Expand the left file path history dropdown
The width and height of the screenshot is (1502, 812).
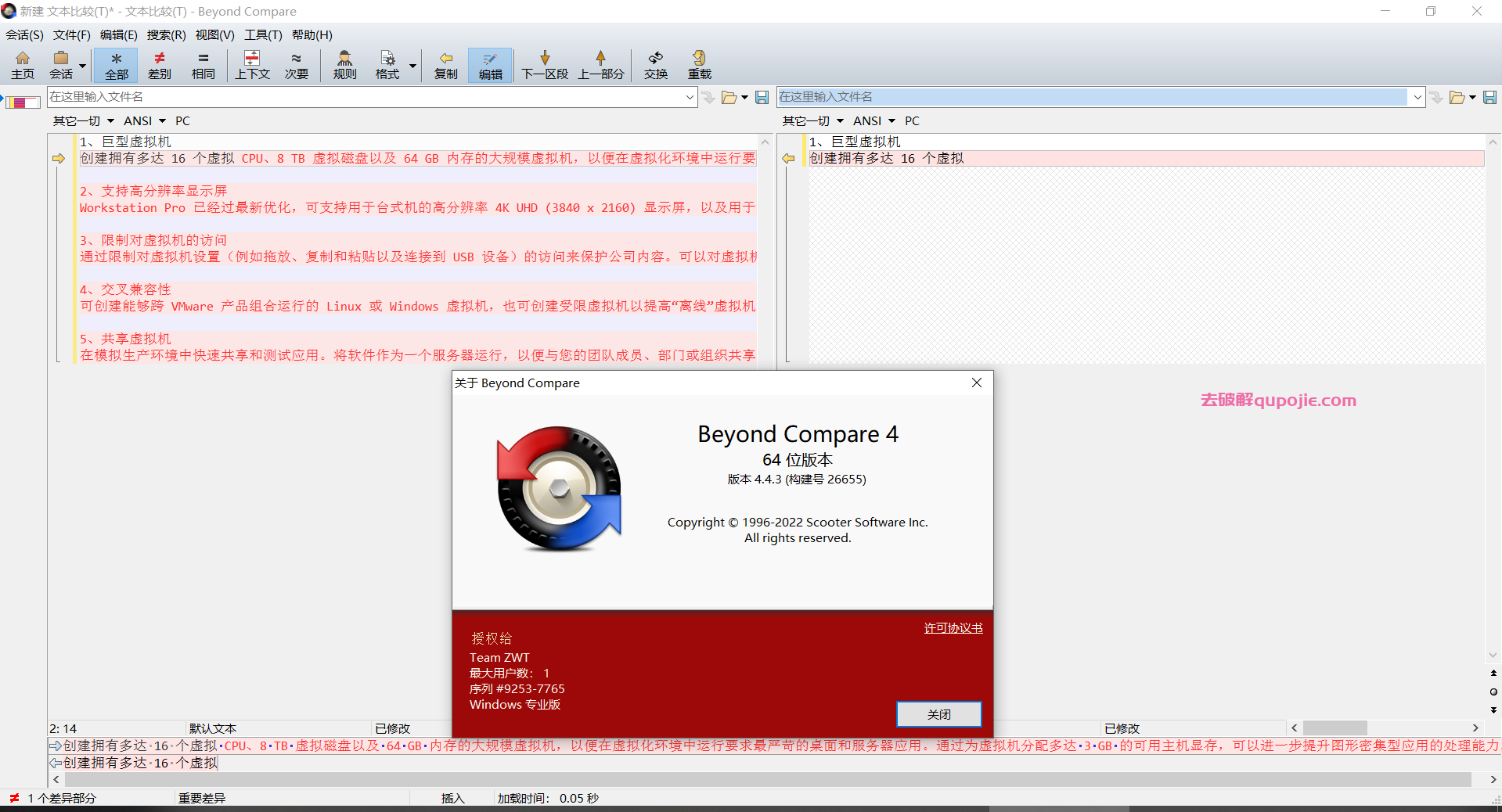tap(690, 97)
